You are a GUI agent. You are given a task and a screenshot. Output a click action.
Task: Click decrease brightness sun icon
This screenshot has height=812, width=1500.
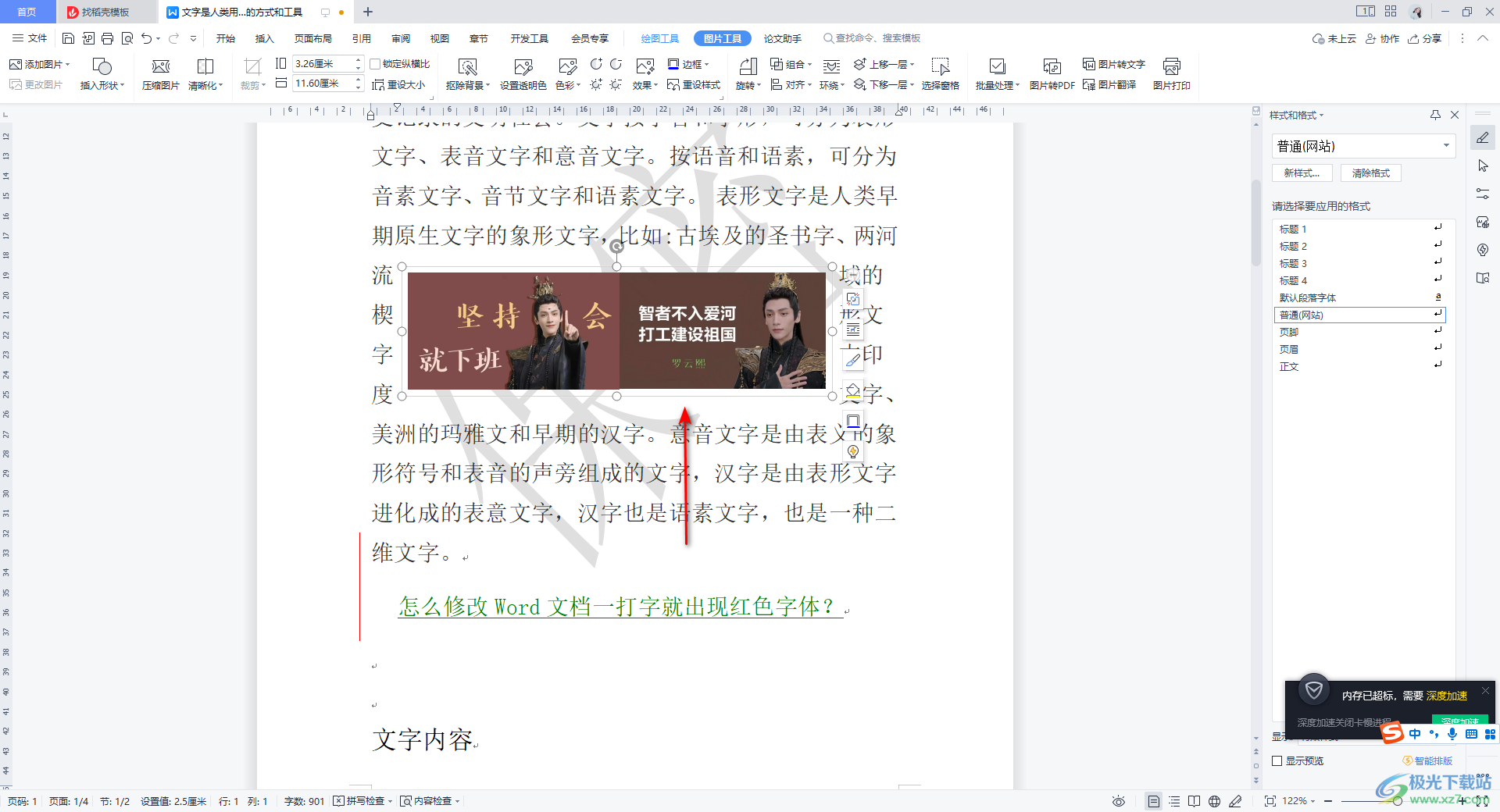(x=616, y=84)
